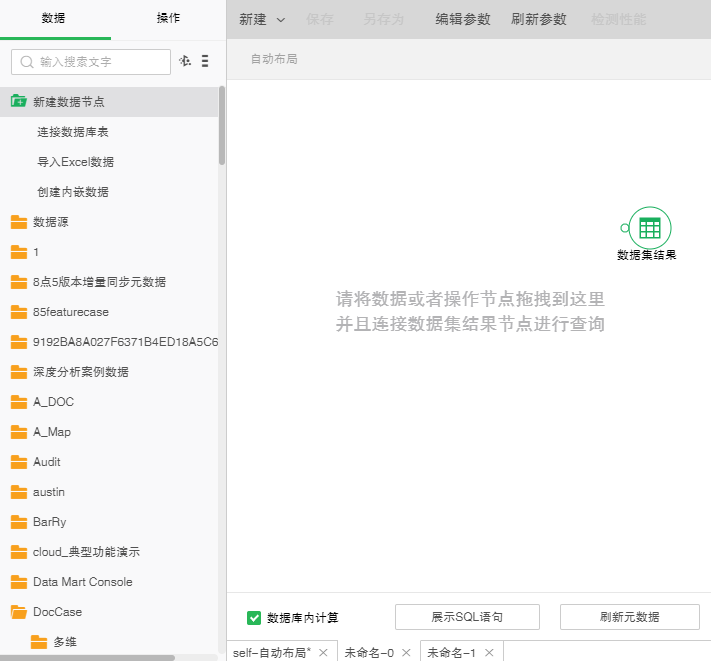The height and width of the screenshot is (661, 711).
Task: Click the 数据源 folder label
Action: 50,222
